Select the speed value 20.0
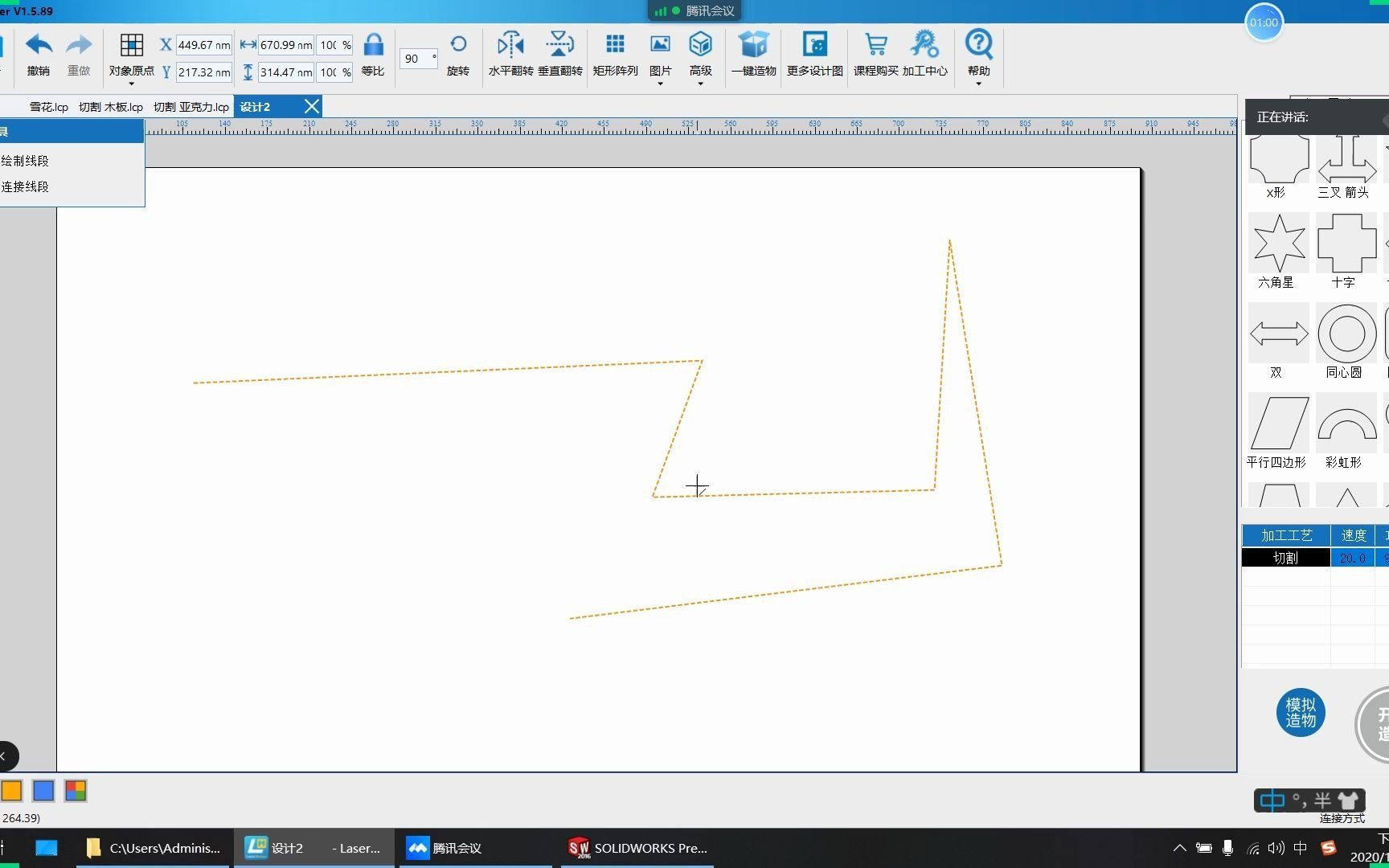The image size is (1389, 868). (1353, 558)
